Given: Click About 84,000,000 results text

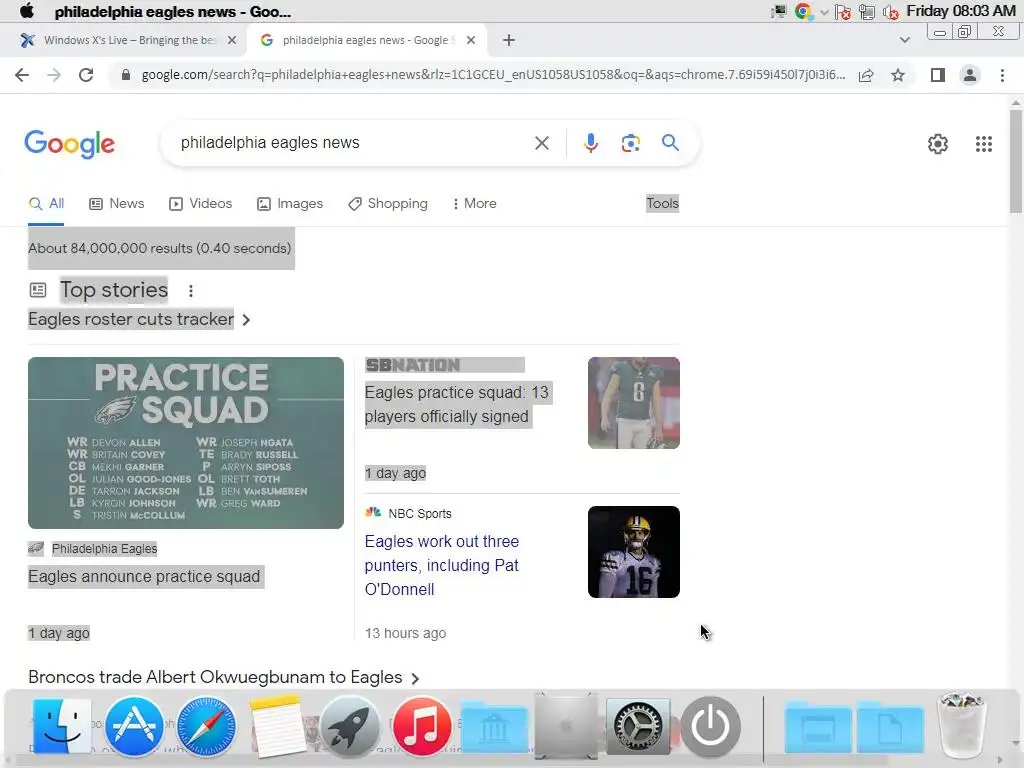Looking at the screenshot, I should (159, 248).
